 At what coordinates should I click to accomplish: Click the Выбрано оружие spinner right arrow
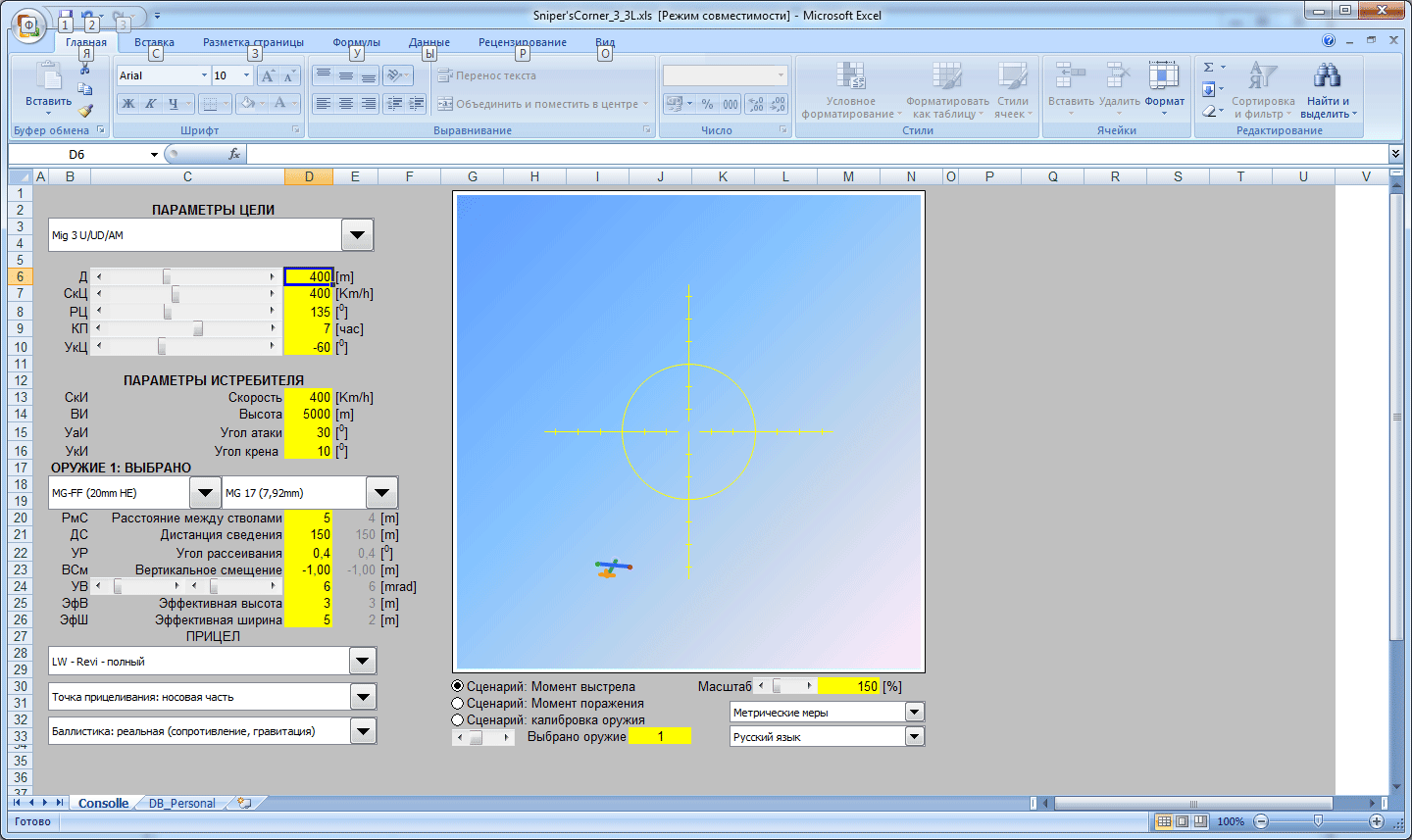pyautogui.click(x=507, y=737)
